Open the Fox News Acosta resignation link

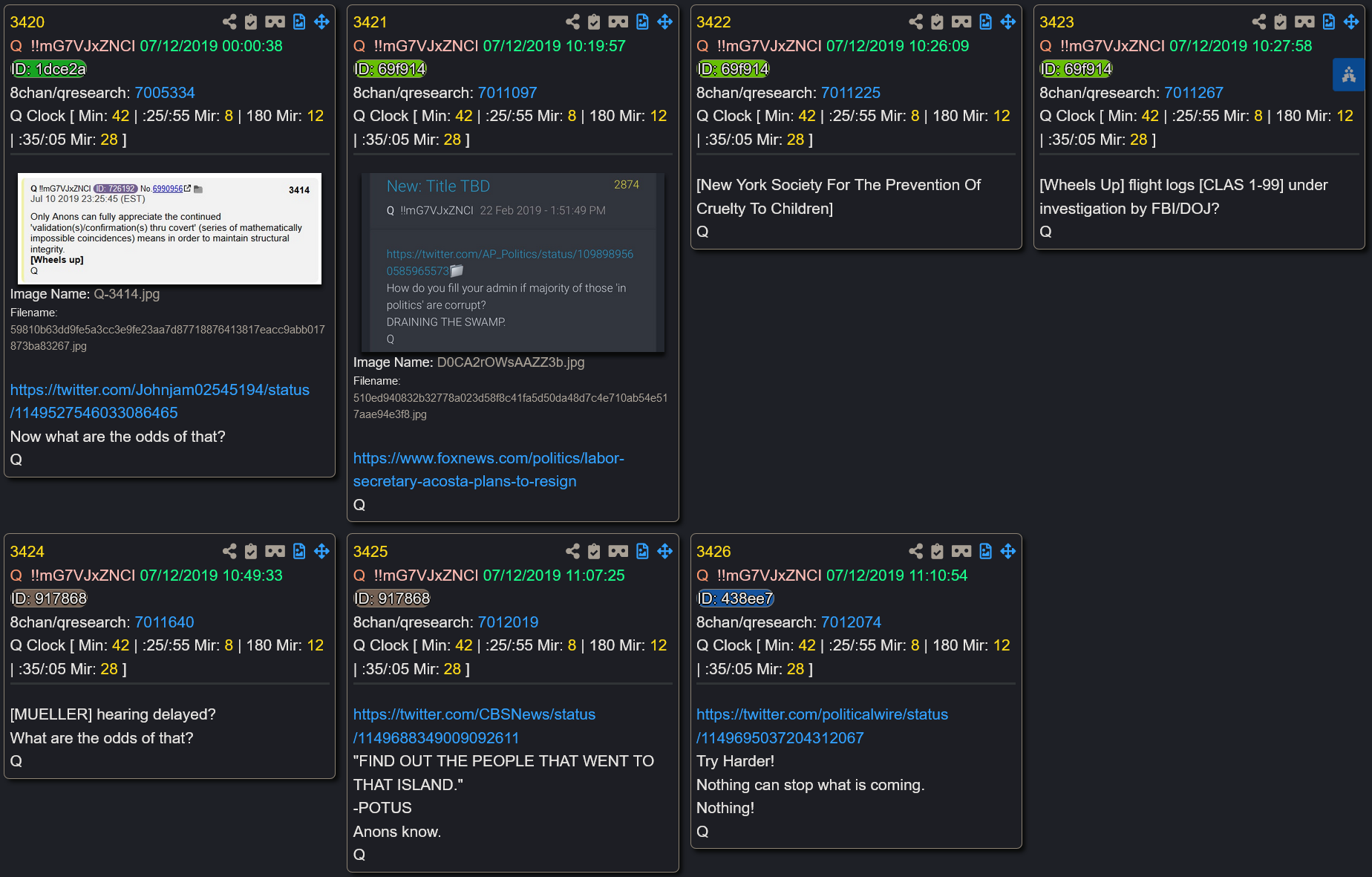[x=489, y=469]
